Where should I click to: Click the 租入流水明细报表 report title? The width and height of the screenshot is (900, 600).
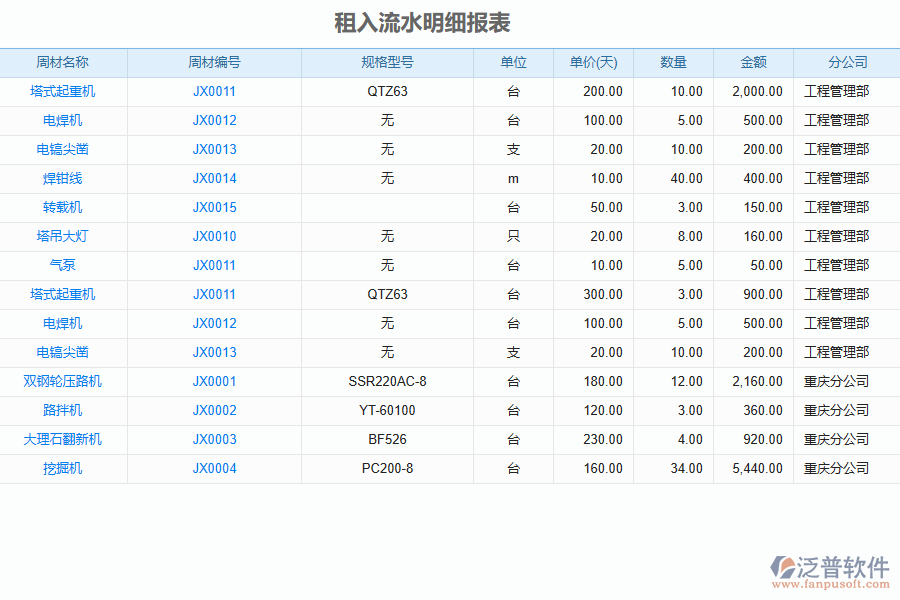(422, 23)
